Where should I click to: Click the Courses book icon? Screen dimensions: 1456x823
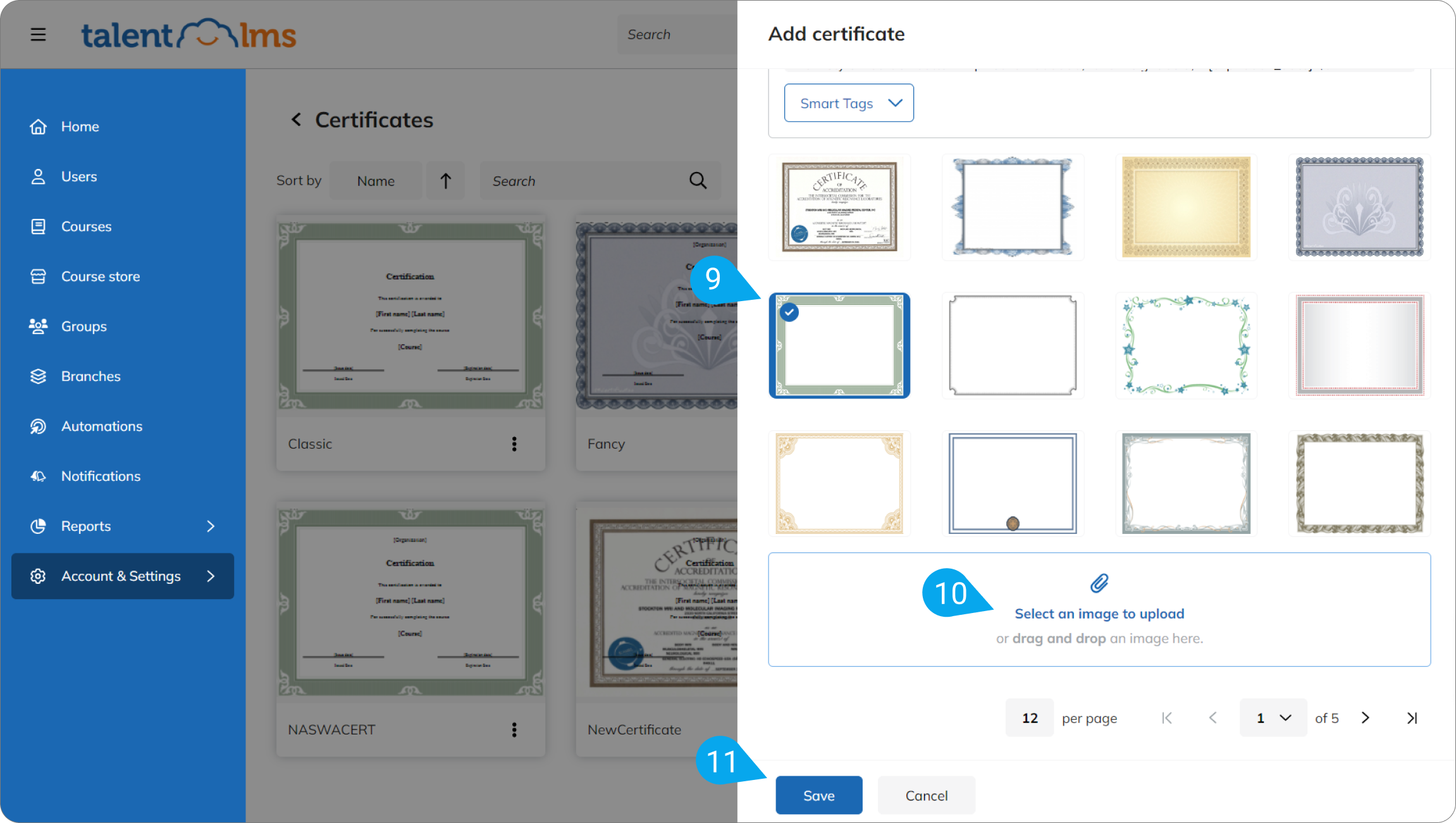coord(38,226)
